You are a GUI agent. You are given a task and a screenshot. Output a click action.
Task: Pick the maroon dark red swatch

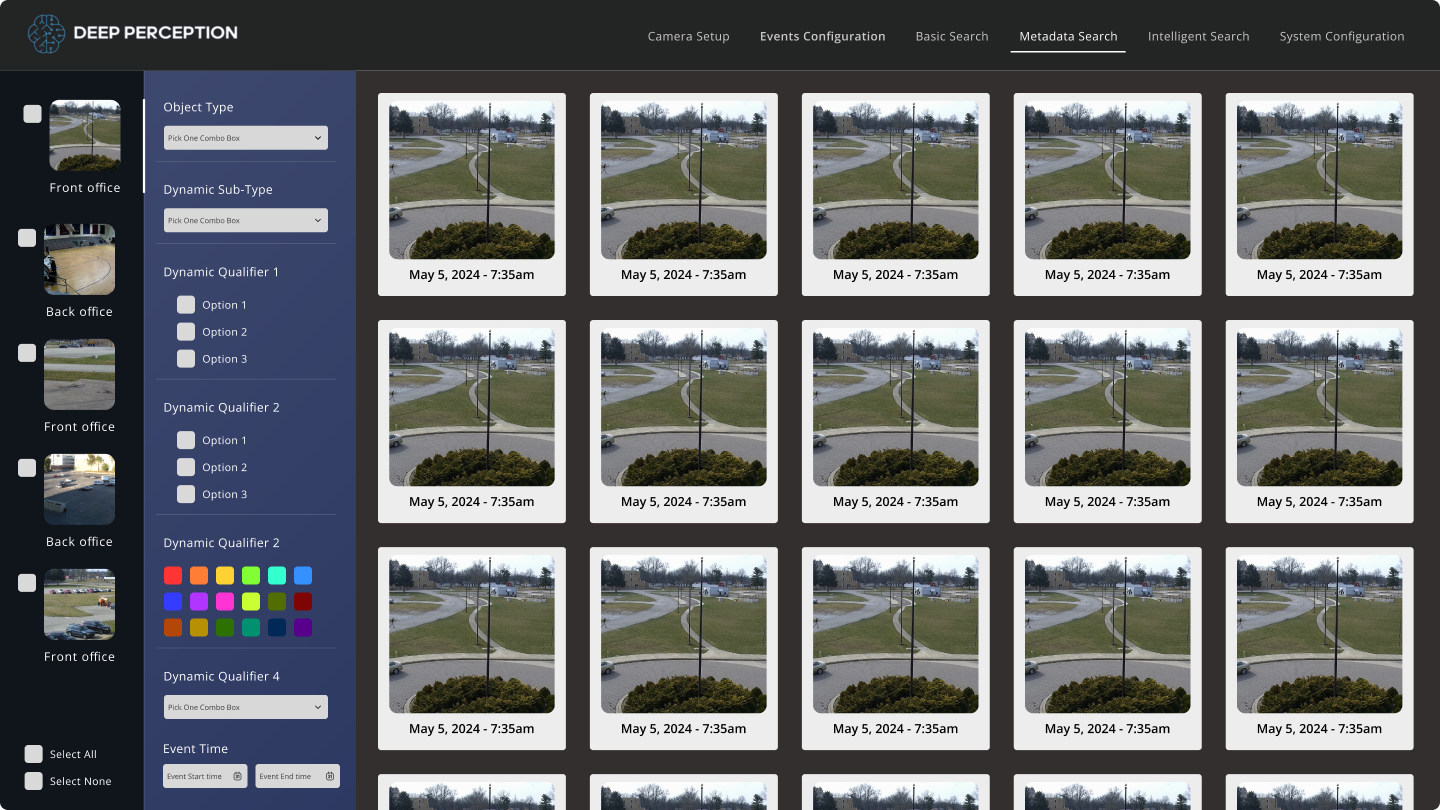pos(303,602)
